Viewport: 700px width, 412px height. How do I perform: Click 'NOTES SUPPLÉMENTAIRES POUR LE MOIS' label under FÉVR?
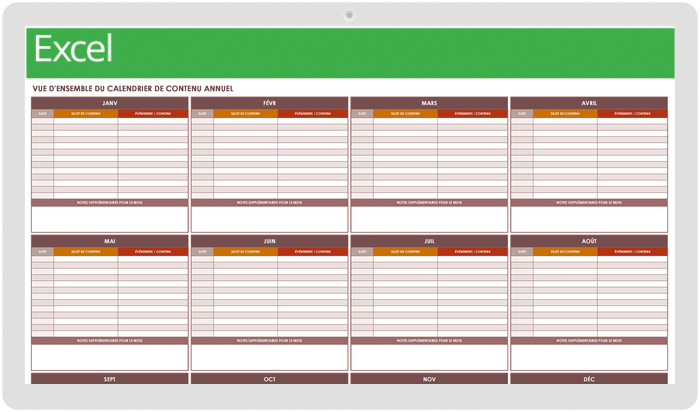(x=270, y=203)
